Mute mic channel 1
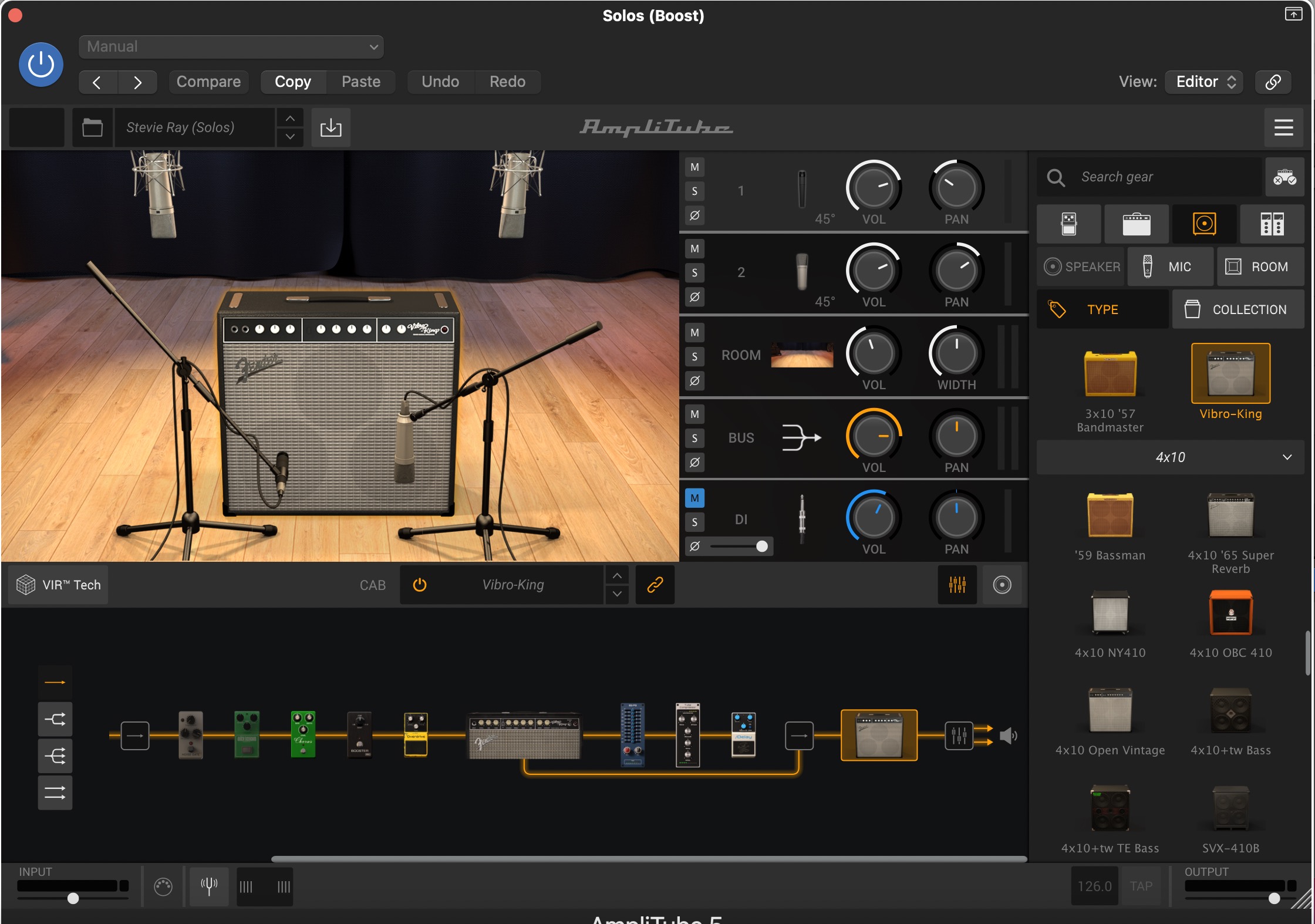 point(694,167)
